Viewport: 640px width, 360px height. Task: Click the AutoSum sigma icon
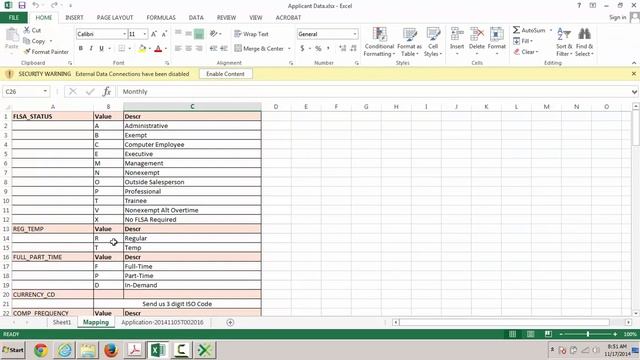coord(516,30)
